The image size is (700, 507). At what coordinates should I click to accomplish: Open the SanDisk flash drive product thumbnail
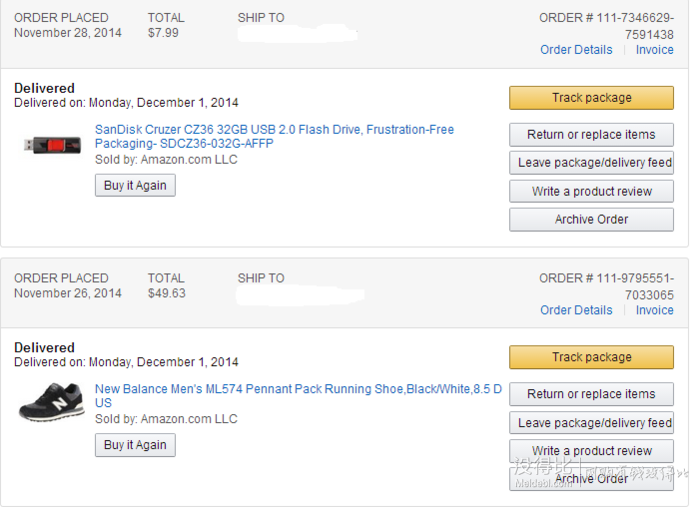click(52, 145)
